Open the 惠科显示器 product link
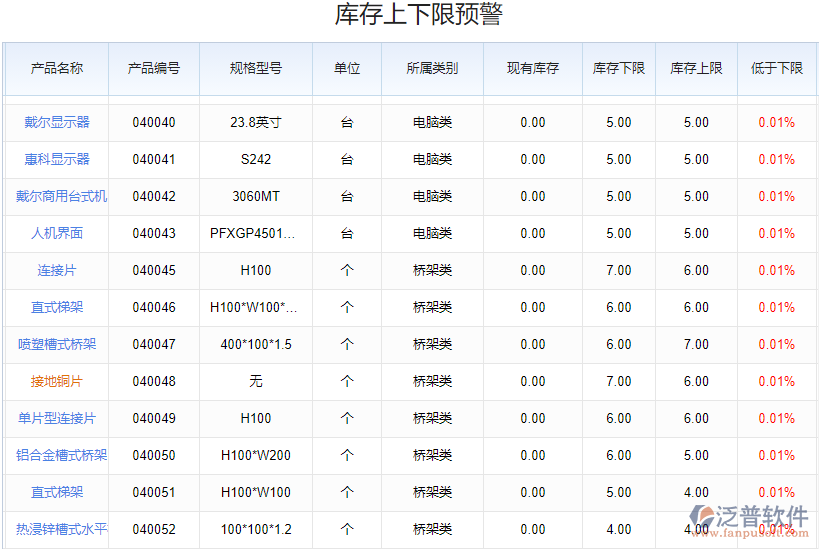Screen dimensions: 819x549 (x=57, y=159)
